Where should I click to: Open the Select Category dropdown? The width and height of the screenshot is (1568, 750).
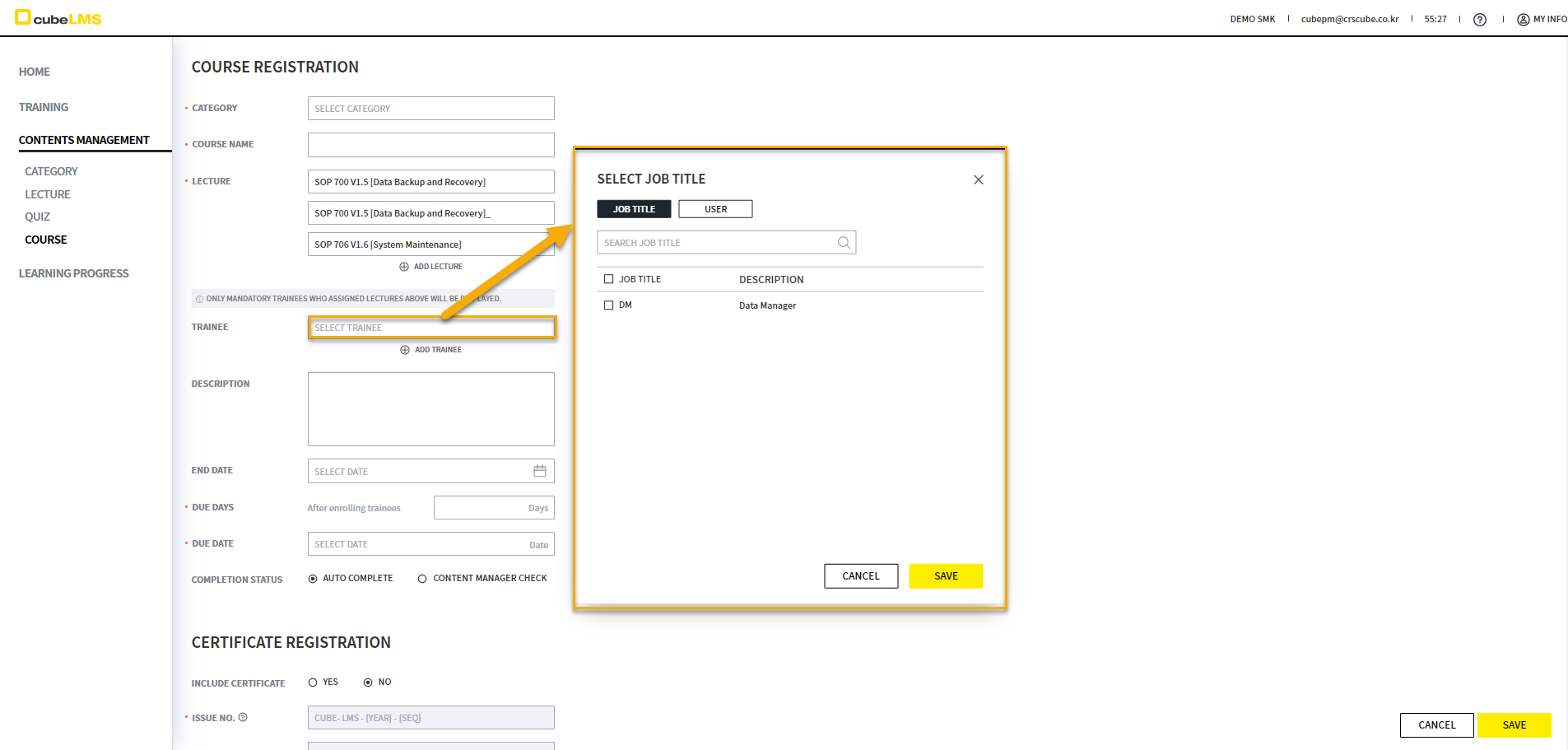click(x=430, y=109)
